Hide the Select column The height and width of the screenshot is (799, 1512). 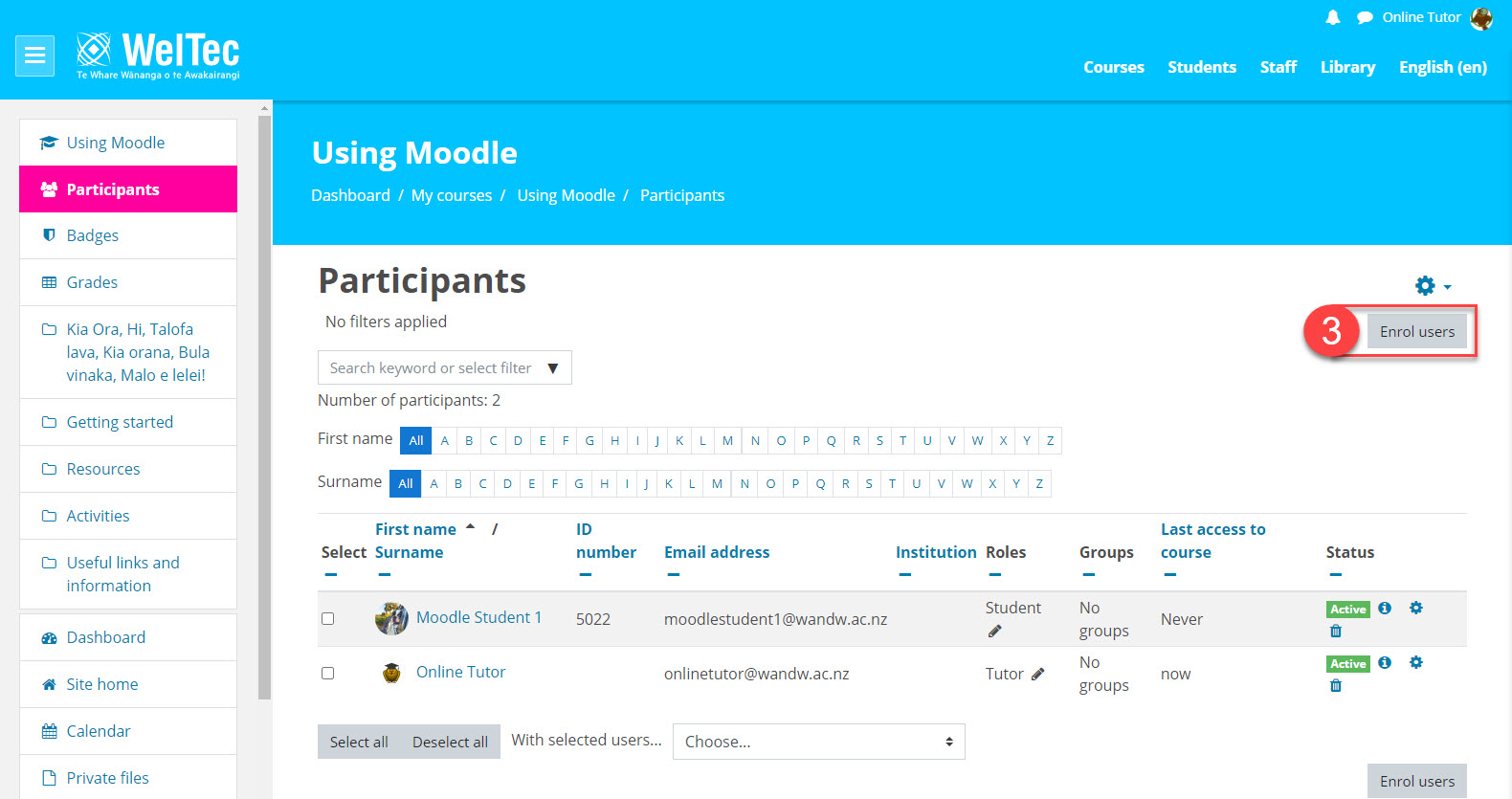tap(330, 575)
